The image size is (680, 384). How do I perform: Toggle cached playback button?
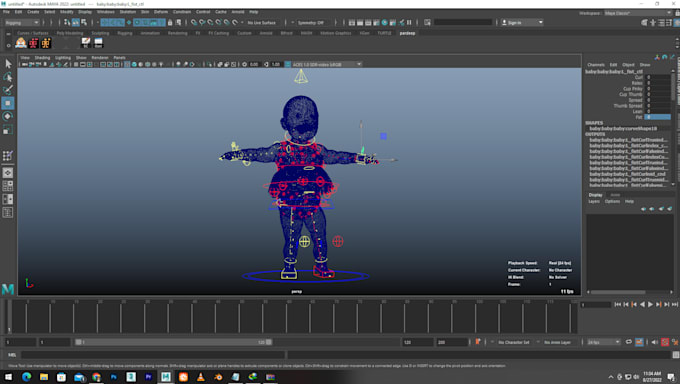click(x=639, y=342)
